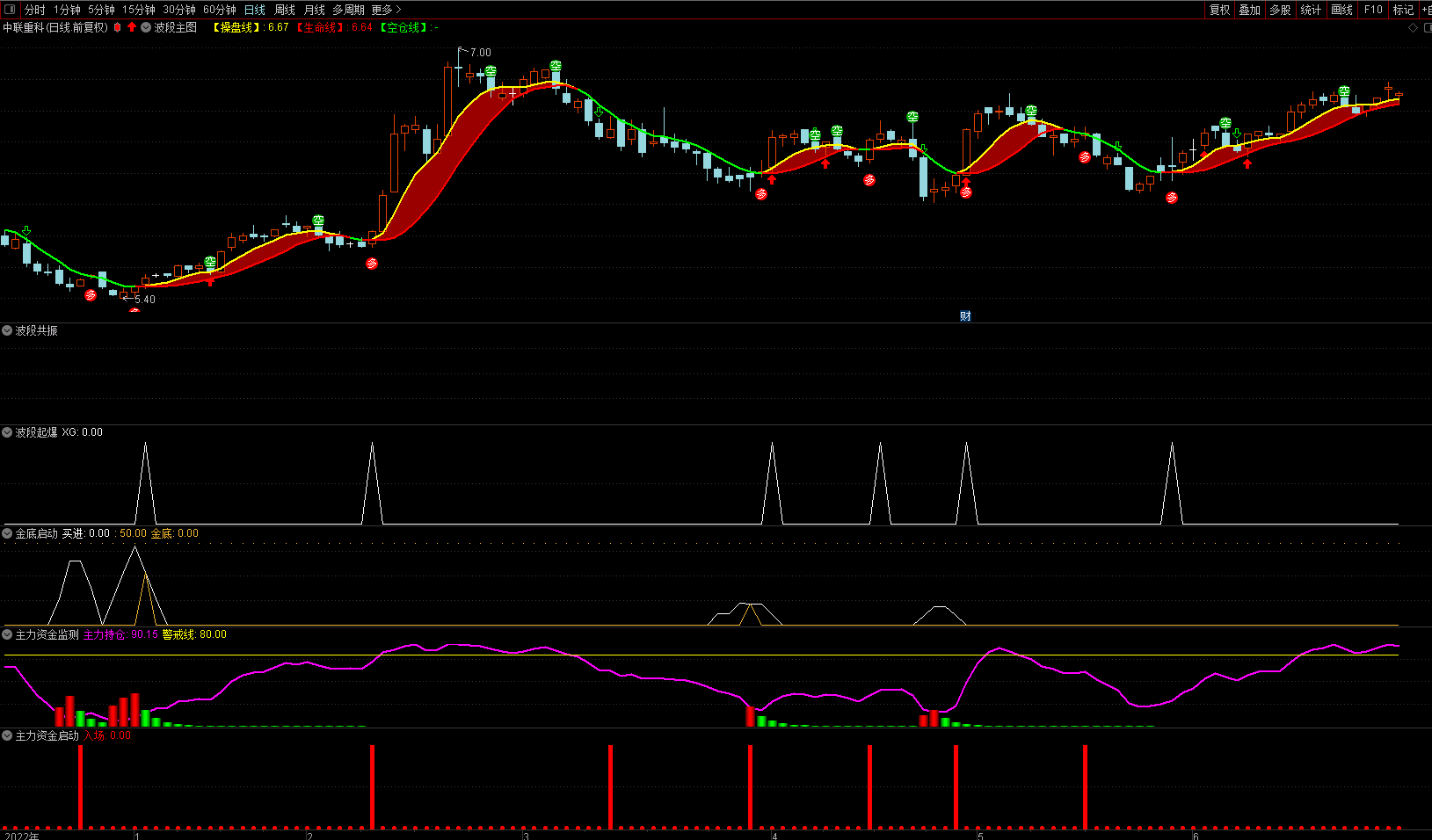Open the 波段主图 indicator dropdown
The image size is (1432, 840).
[x=146, y=27]
